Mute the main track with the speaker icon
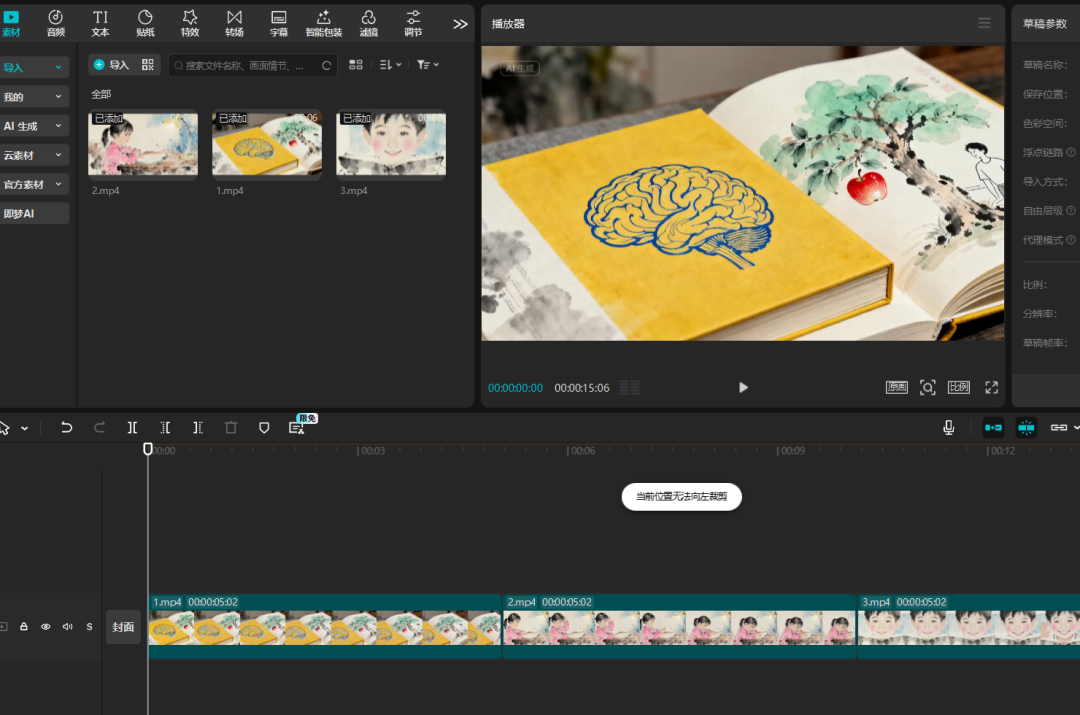Image resolution: width=1080 pixels, height=715 pixels. [x=67, y=627]
